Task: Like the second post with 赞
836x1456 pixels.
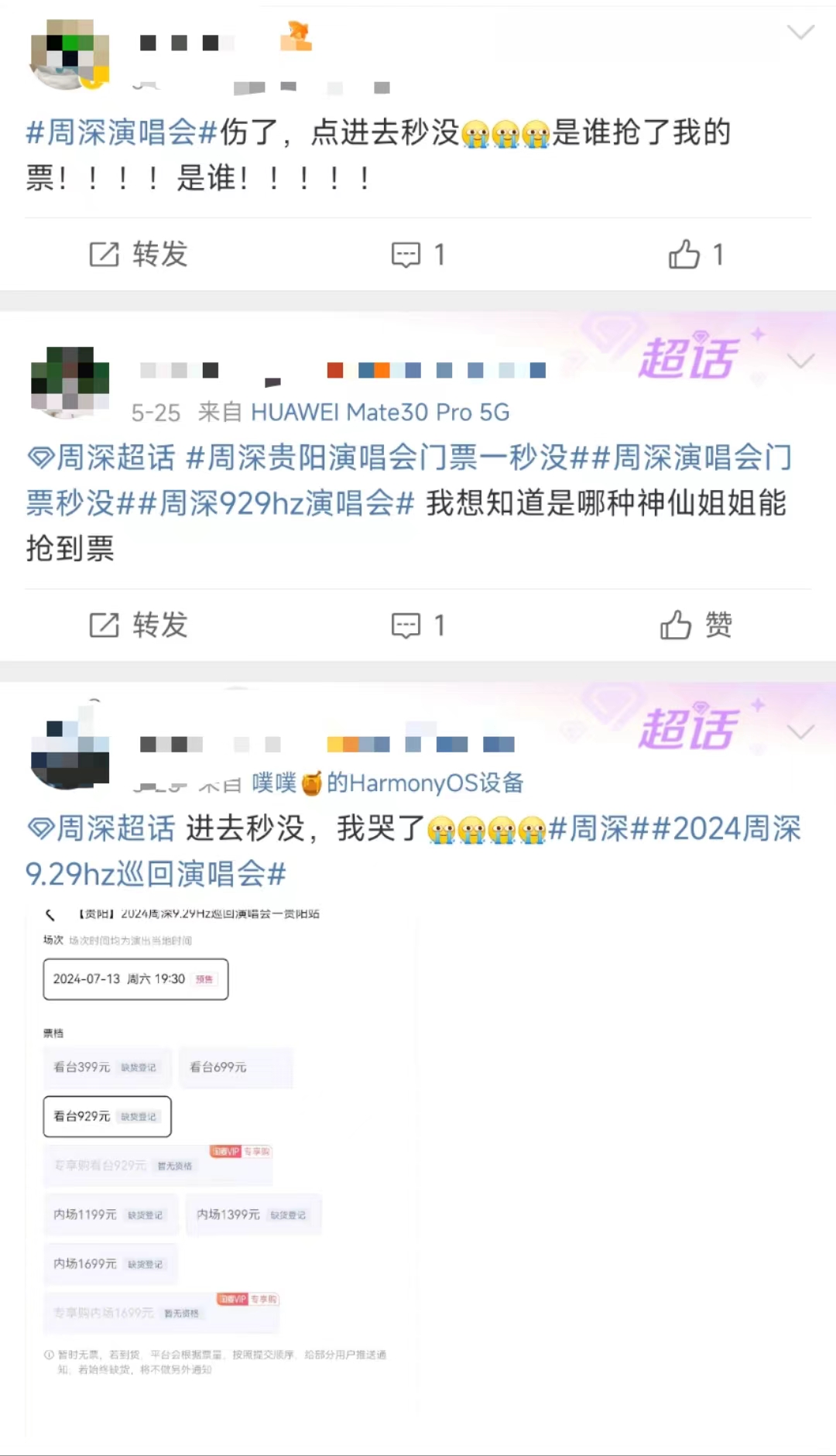Action: pyautogui.click(x=696, y=625)
